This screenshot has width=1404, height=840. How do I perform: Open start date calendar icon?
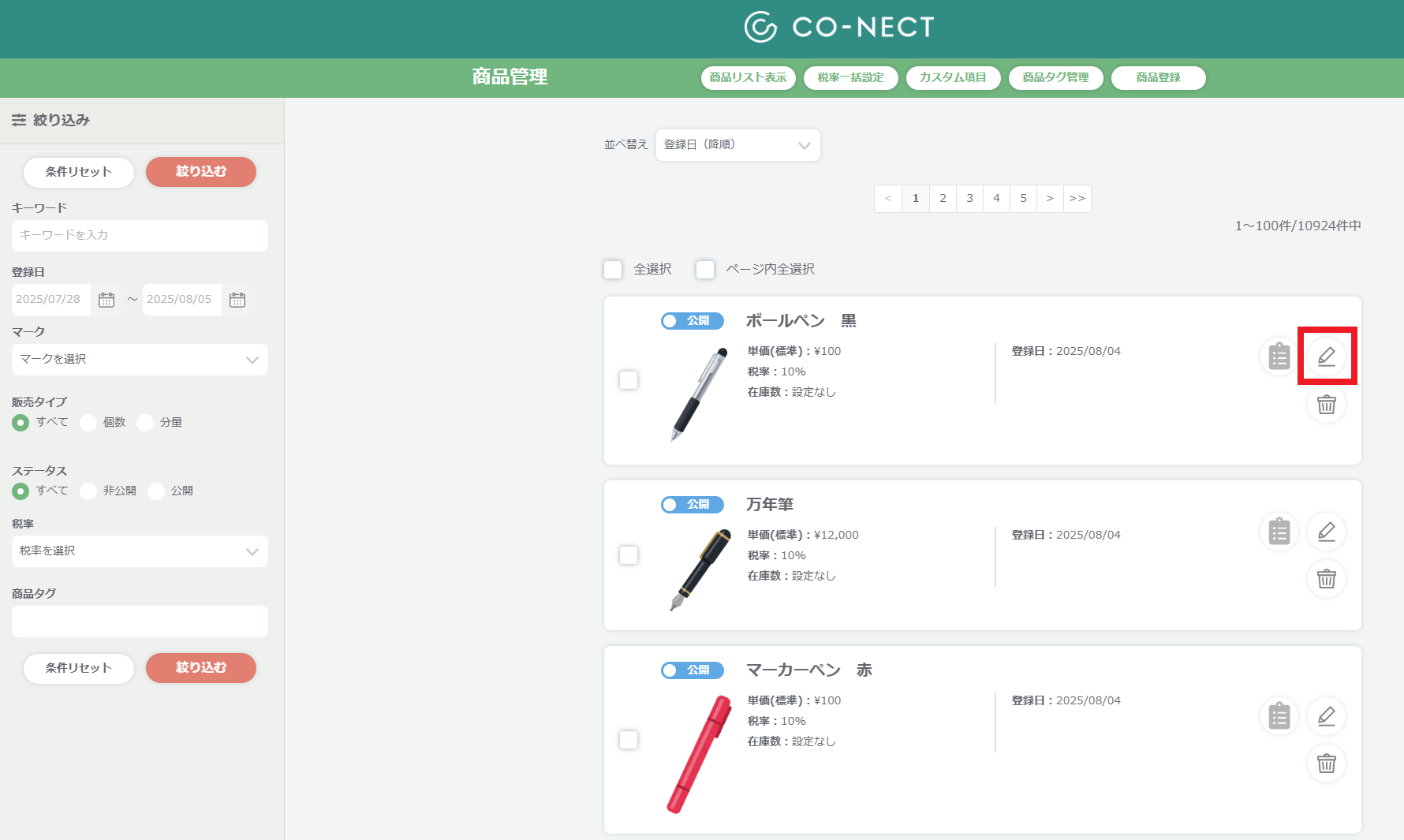(106, 300)
